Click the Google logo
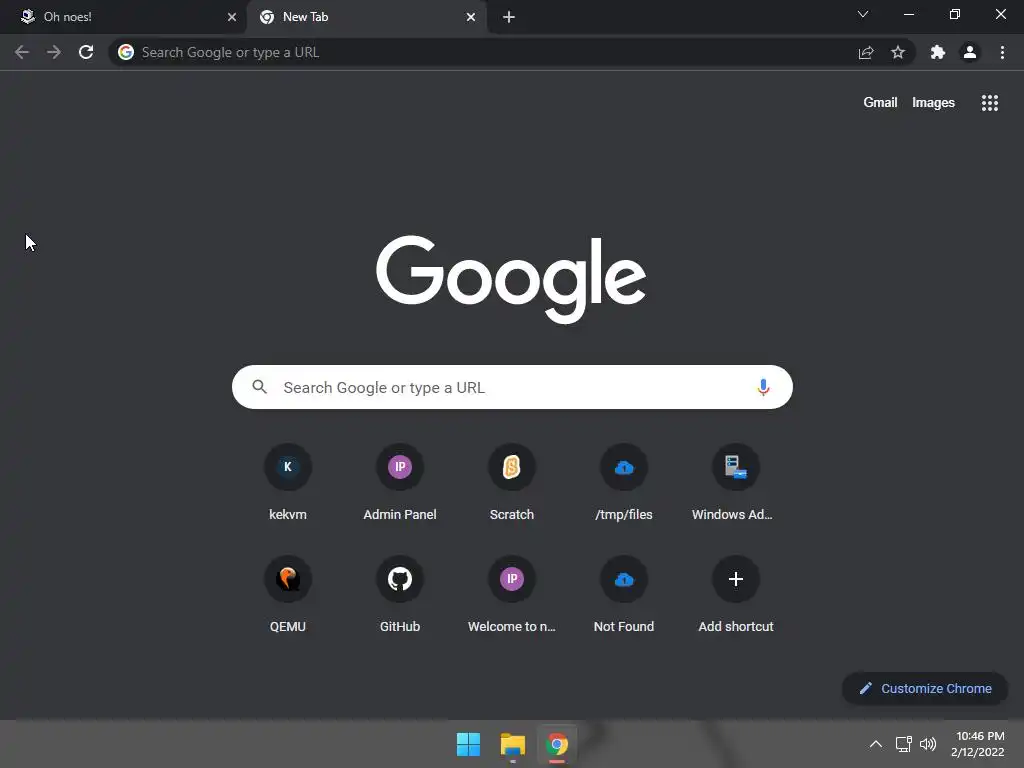Screen dimensions: 1024x768 pos(511,279)
